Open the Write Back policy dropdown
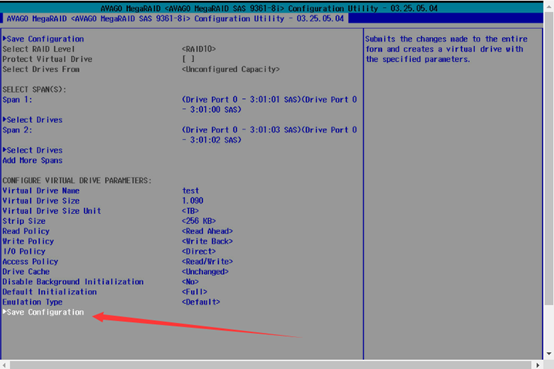Screen dimensions: 554x369 (x=207, y=241)
